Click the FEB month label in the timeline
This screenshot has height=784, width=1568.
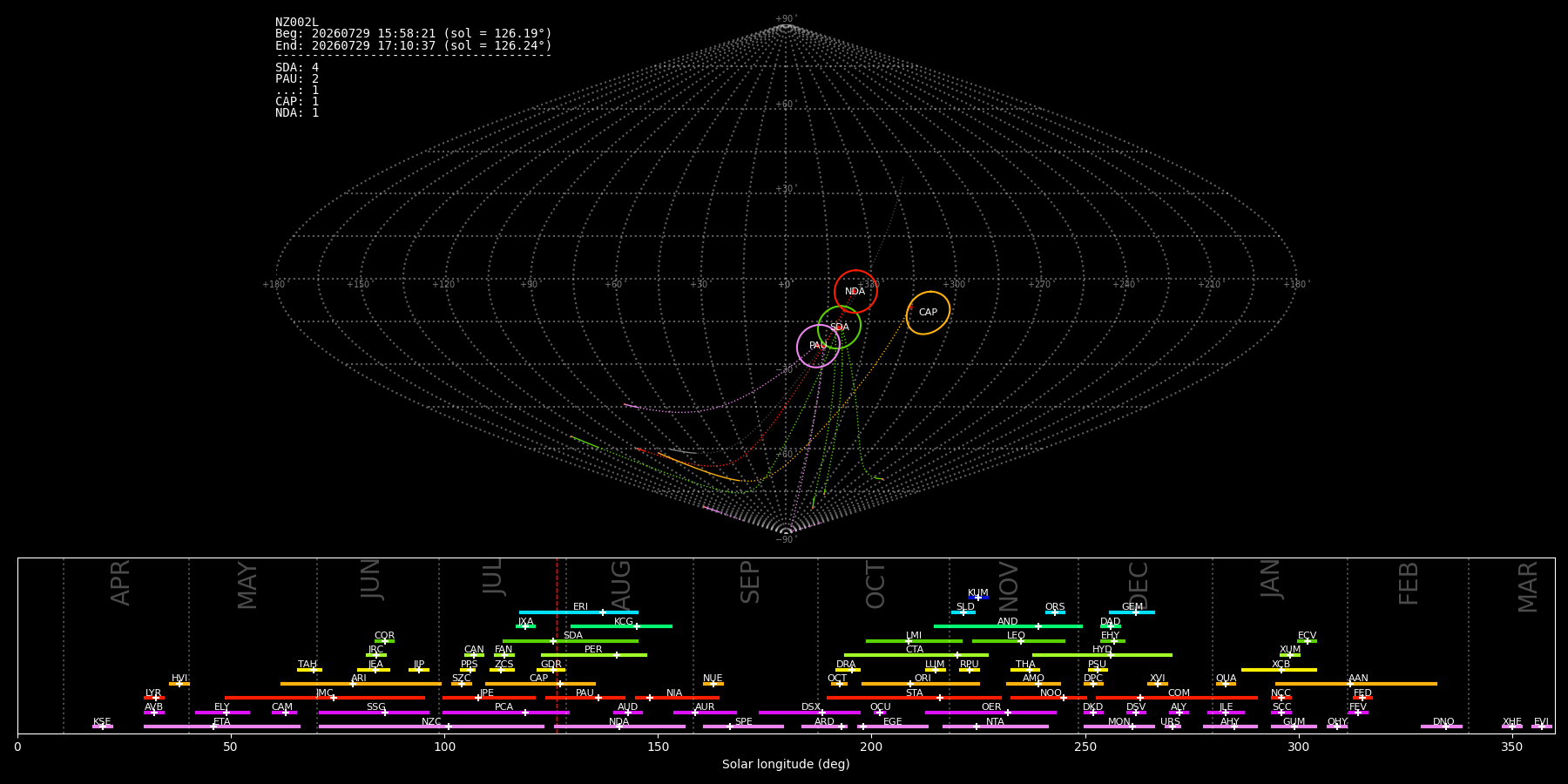tap(1409, 583)
